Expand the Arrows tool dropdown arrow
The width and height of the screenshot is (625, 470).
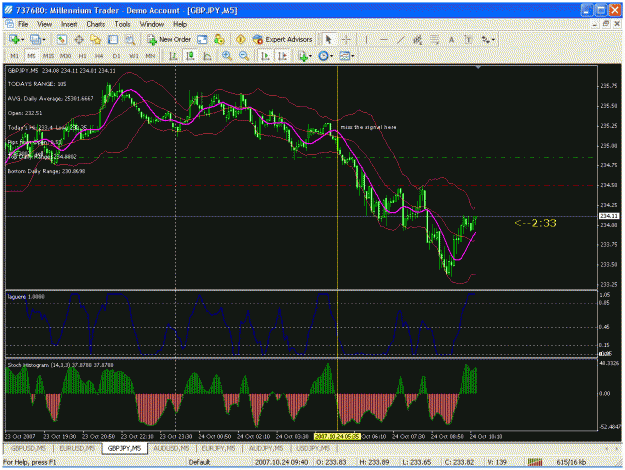click(x=493, y=39)
